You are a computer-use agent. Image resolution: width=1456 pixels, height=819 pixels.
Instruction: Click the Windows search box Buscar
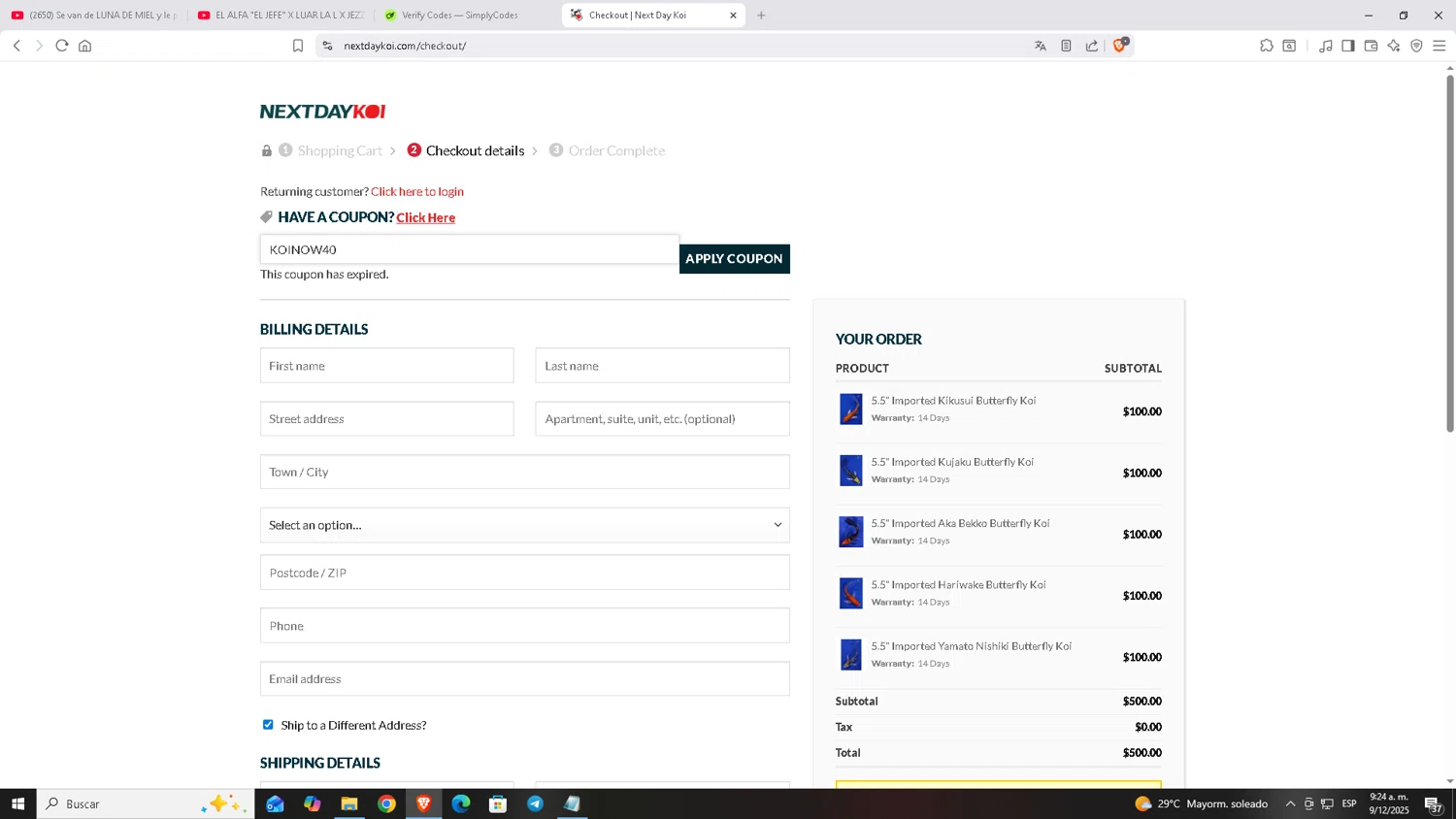click(146, 803)
